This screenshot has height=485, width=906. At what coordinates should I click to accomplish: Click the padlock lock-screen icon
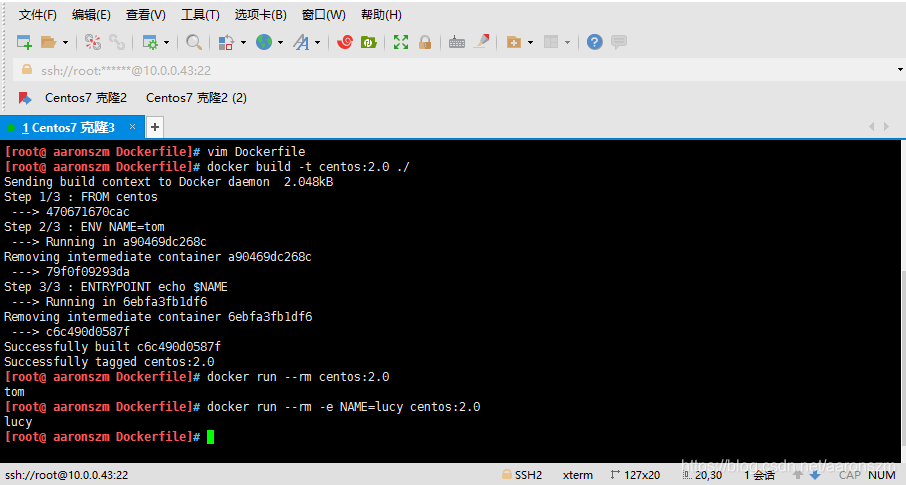click(x=425, y=42)
